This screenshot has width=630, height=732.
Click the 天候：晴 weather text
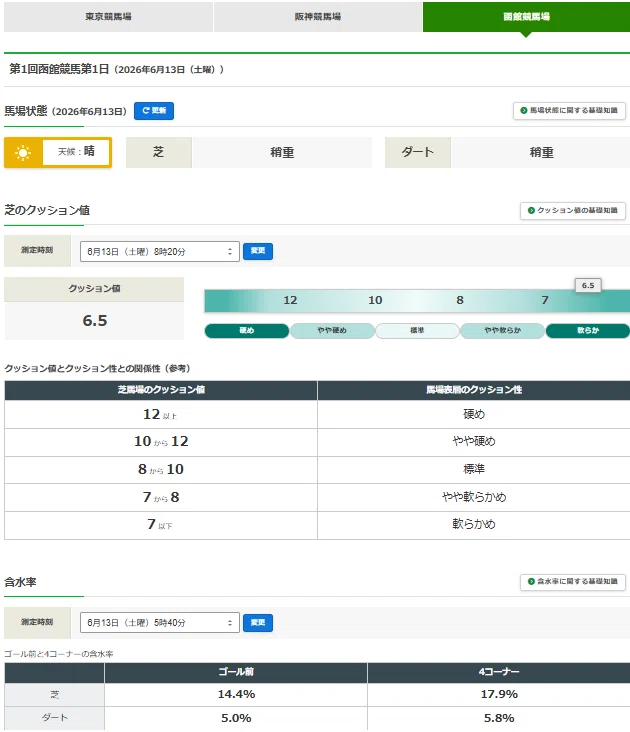[x=76, y=152]
